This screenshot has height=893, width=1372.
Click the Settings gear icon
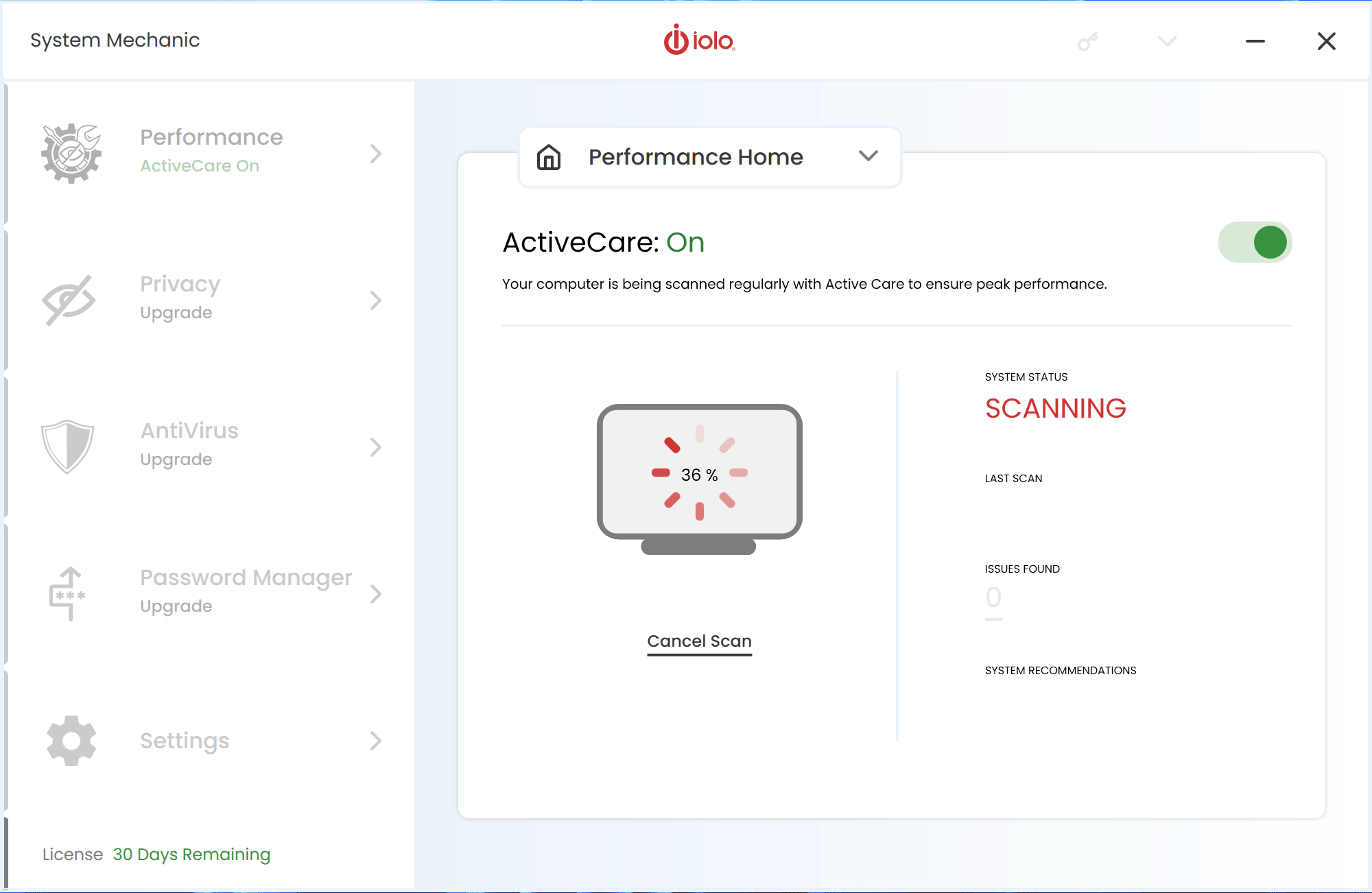coord(69,740)
